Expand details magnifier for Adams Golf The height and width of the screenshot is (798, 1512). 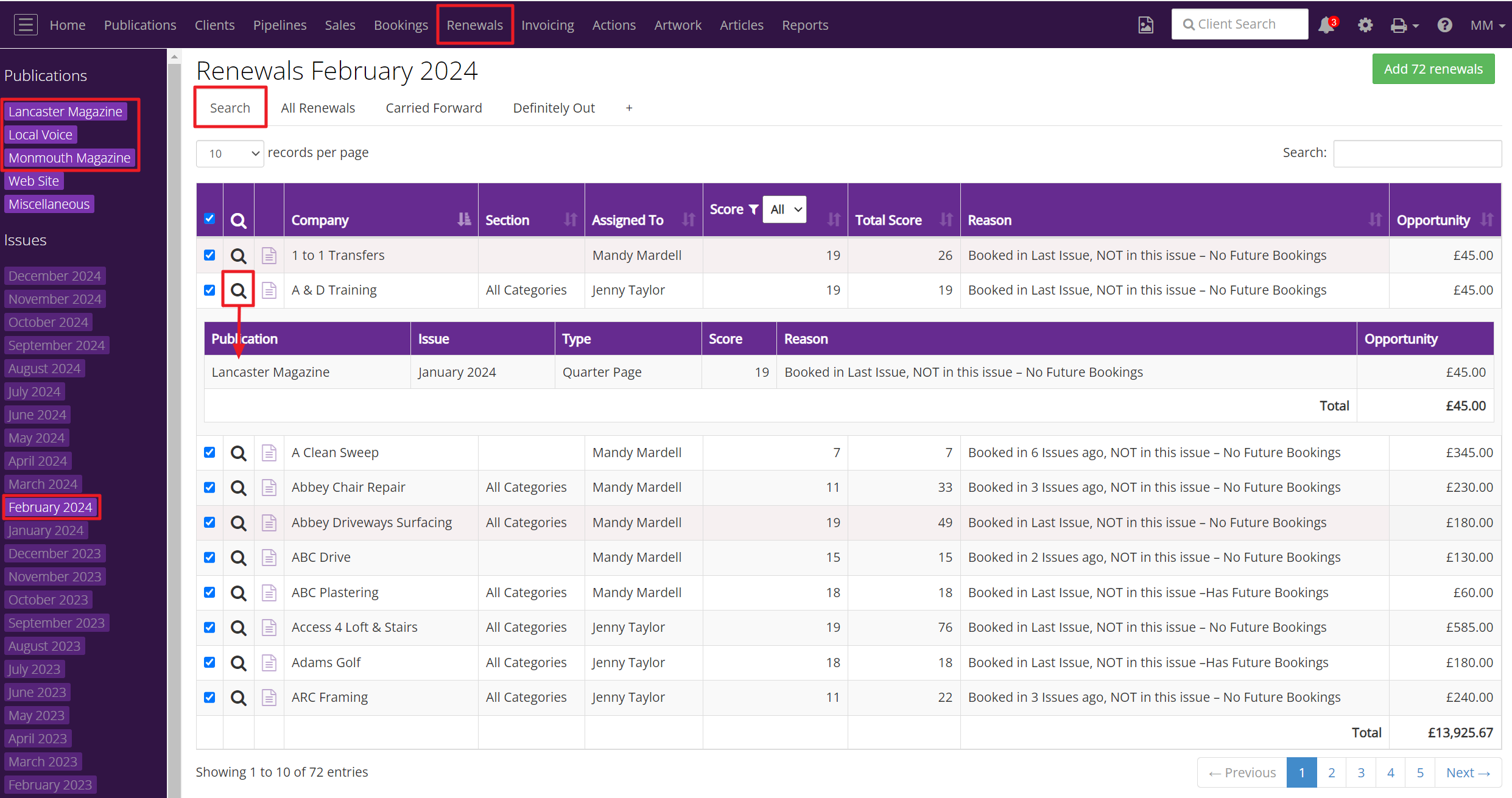239,663
